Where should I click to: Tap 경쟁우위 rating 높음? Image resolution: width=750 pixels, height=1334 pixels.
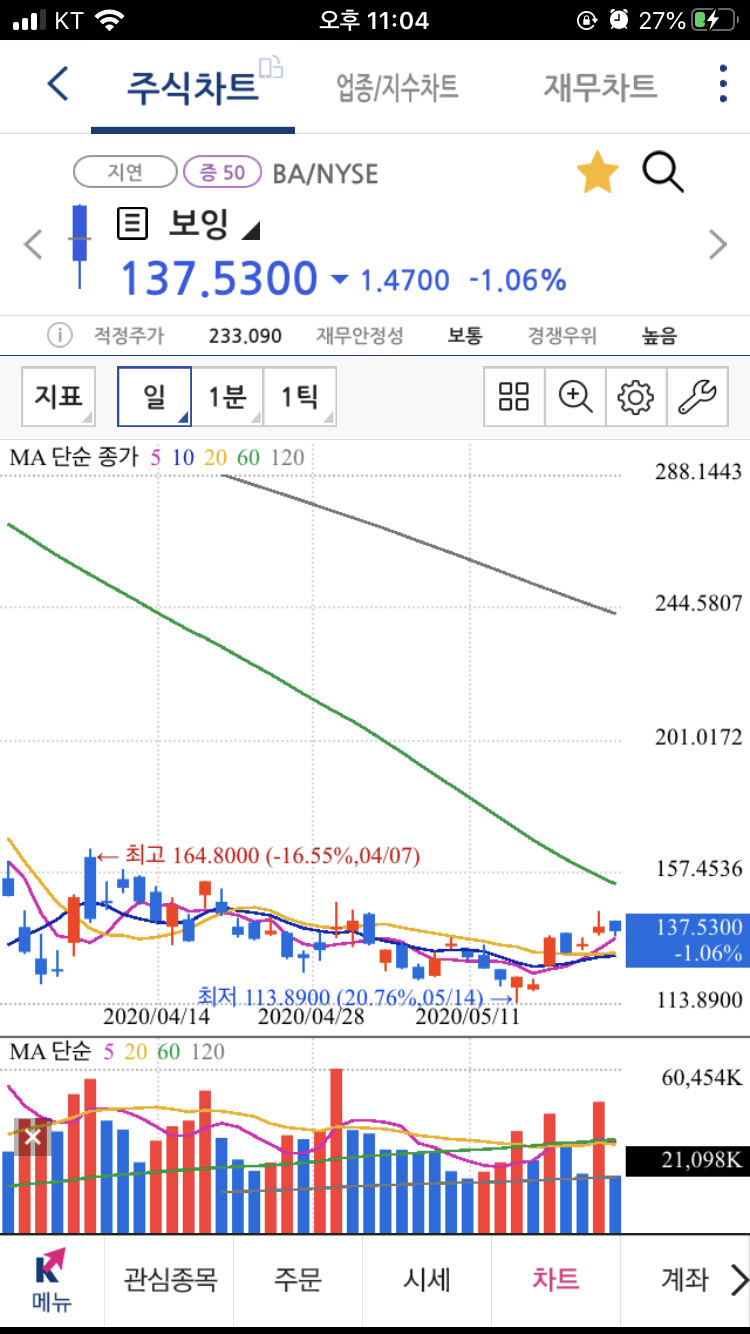659,336
